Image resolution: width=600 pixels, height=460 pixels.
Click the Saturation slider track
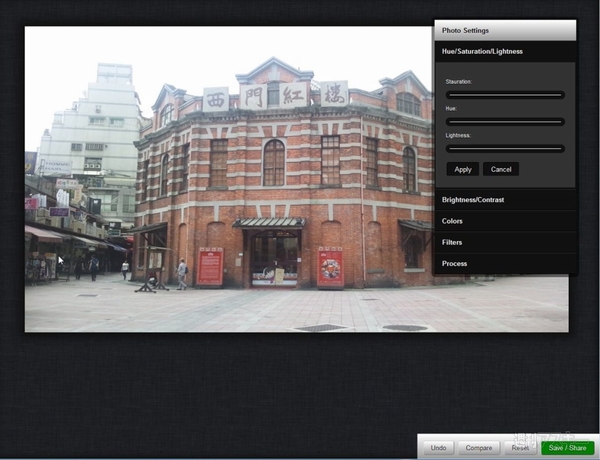505,95
